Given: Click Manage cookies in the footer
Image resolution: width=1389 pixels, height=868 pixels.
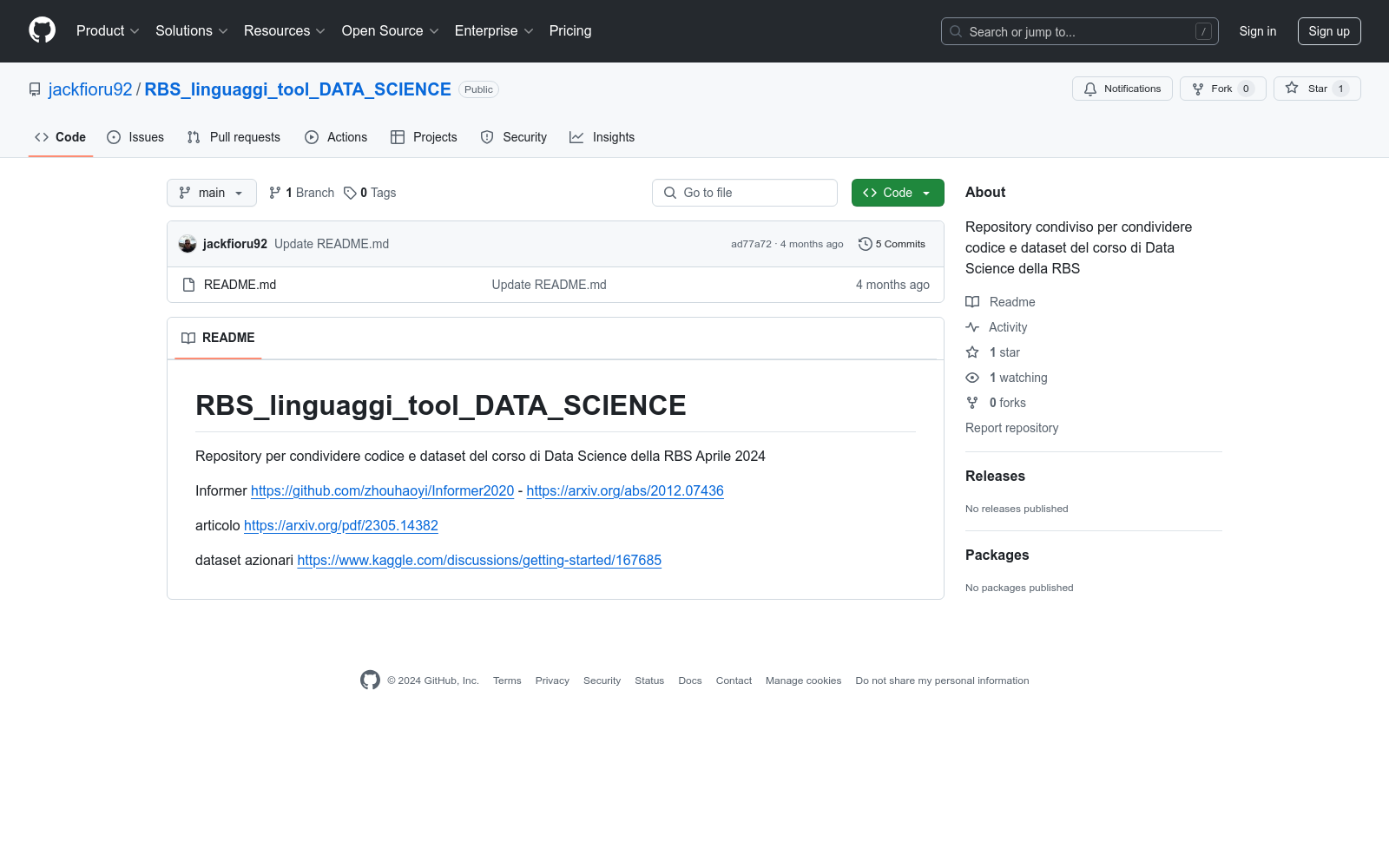Looking at the screenshot, I should click(x=804, y=681).
